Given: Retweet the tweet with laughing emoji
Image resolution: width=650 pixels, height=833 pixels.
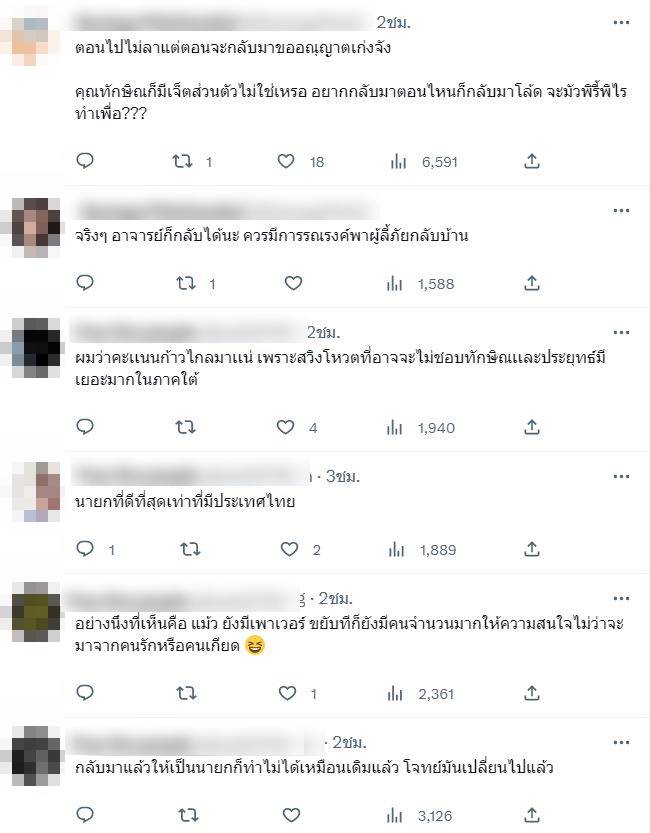Looking at the screenshot, I should (x=186, y=693).
